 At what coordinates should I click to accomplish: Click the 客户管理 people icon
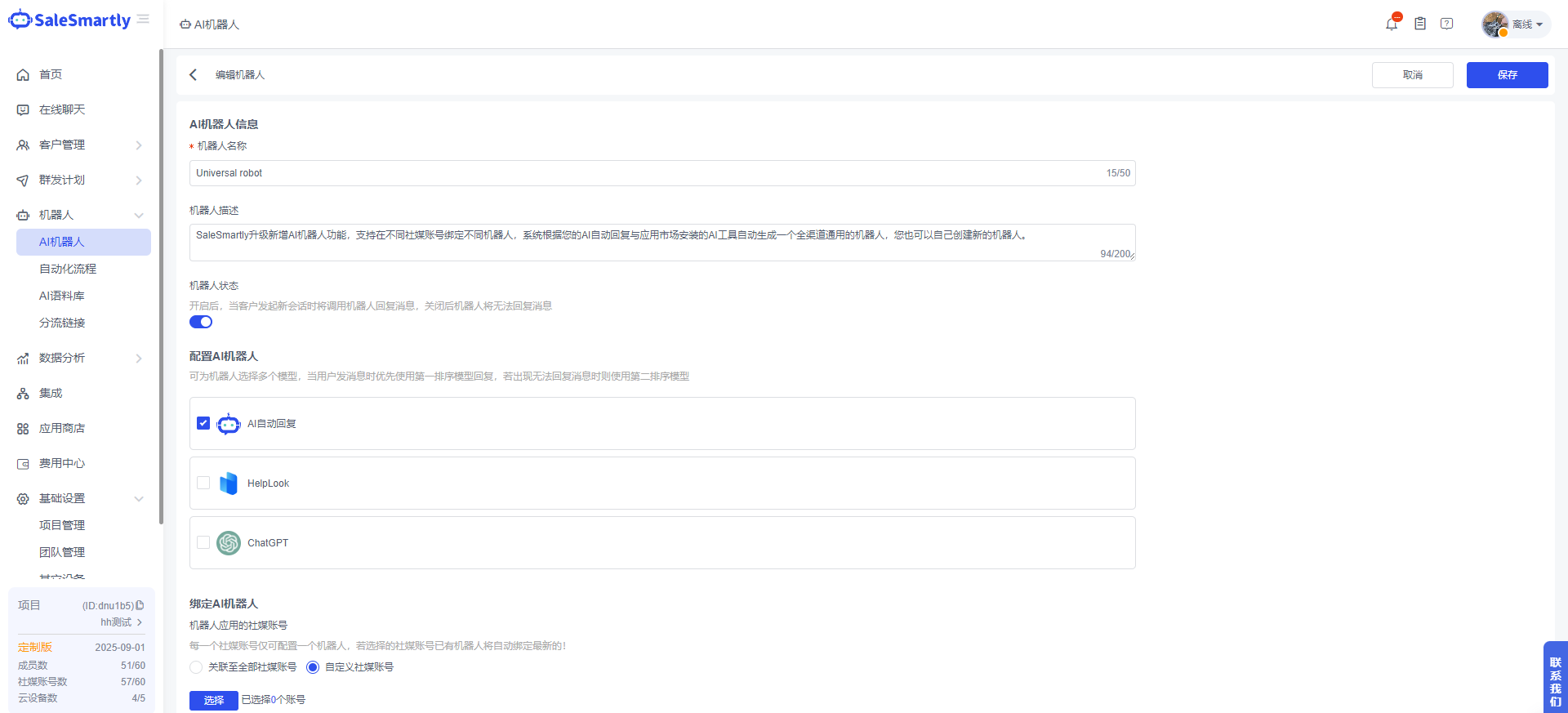point(23,145)
